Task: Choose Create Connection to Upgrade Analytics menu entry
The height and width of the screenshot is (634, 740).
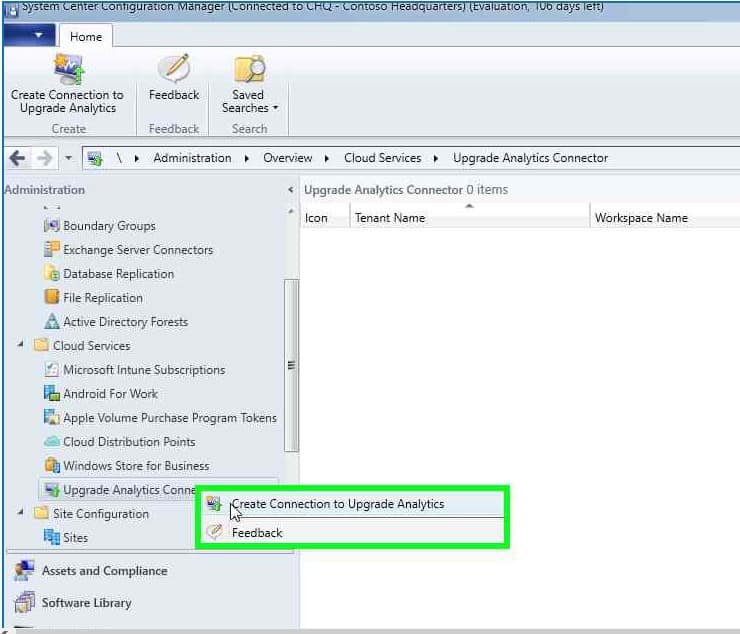Action: click(353, 504)
